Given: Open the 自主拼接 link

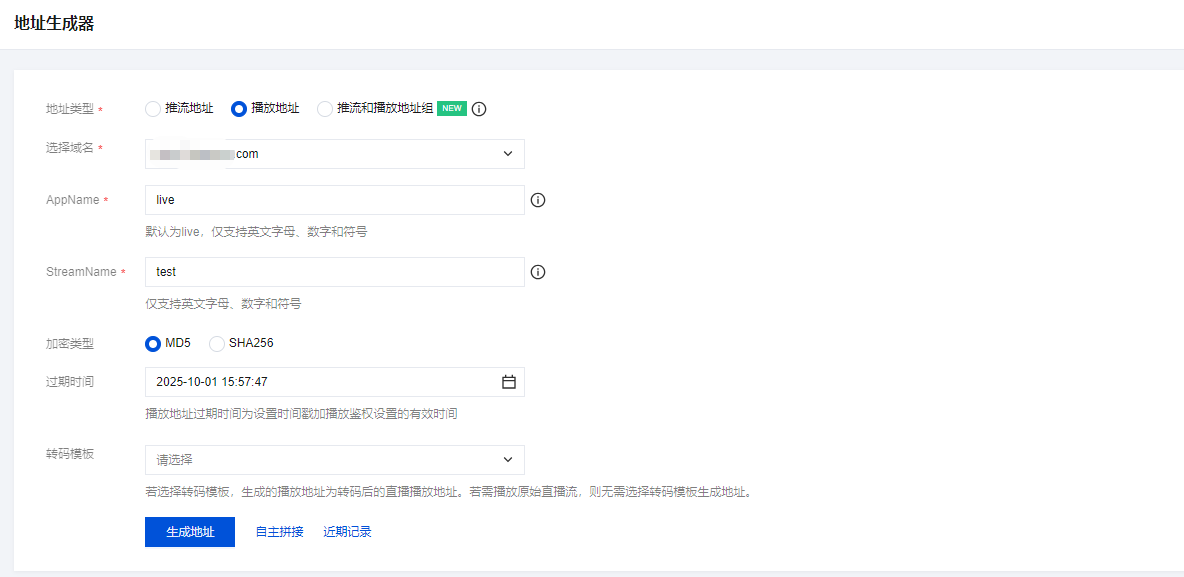Looking at the screenshot, I should 279,532.
